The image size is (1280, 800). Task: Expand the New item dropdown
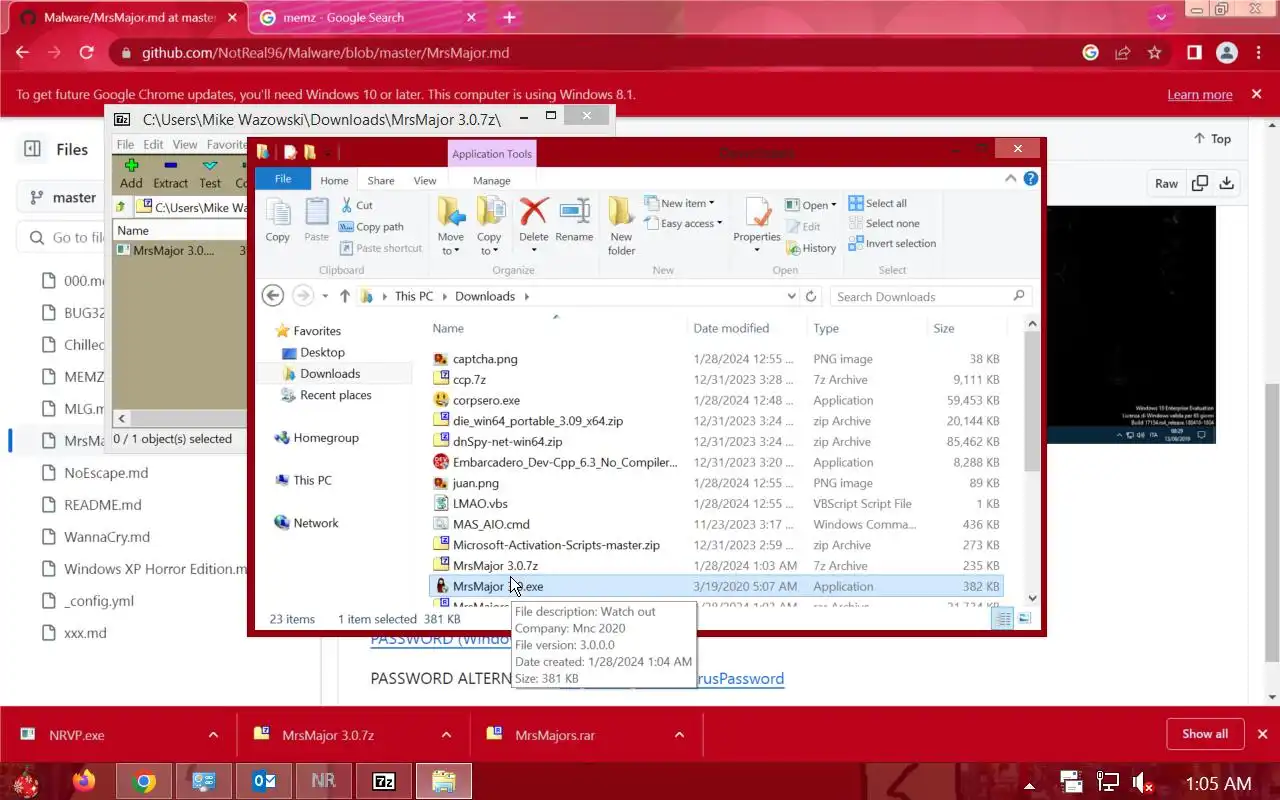pyautogui.click(x=679, y=203)
